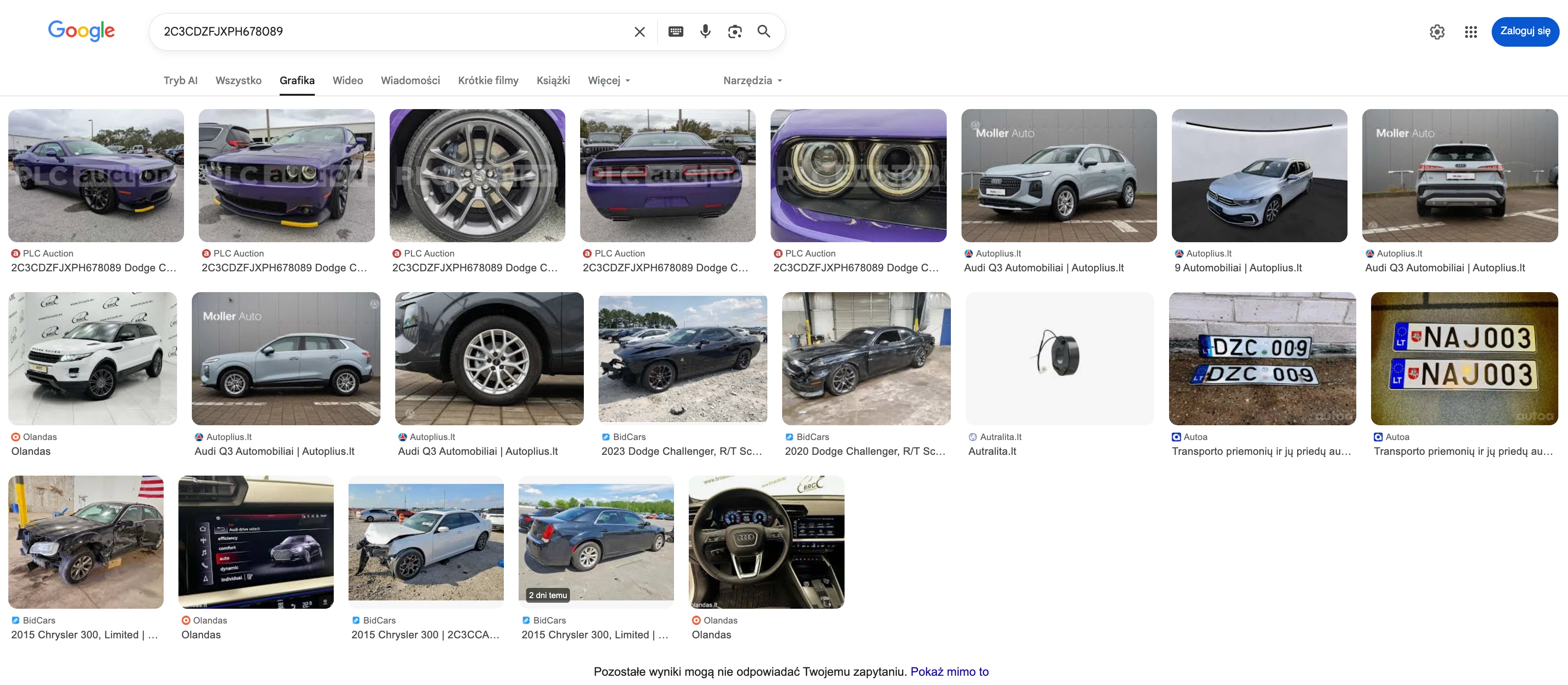The width and height of the screenshot is (1568, 685).
Task: Open the silver damaged Chrysler 300 thumbnail
Action: [x=425, y=542]
